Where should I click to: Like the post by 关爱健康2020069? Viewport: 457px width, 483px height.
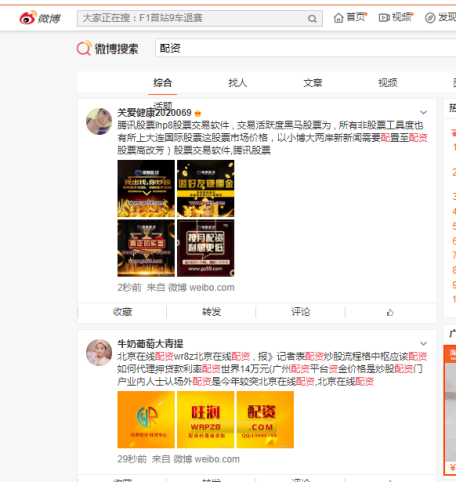click(390, 312)
